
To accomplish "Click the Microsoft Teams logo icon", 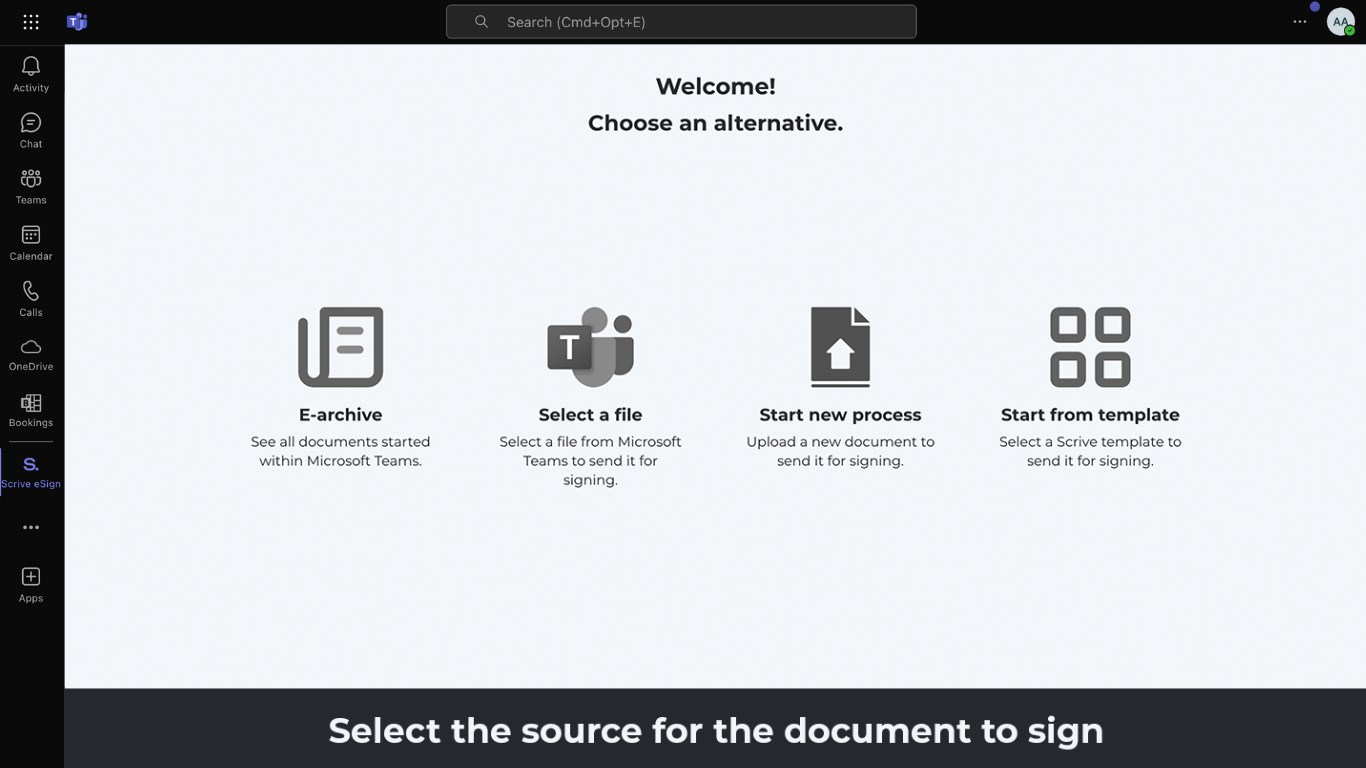I will [77, 22].
